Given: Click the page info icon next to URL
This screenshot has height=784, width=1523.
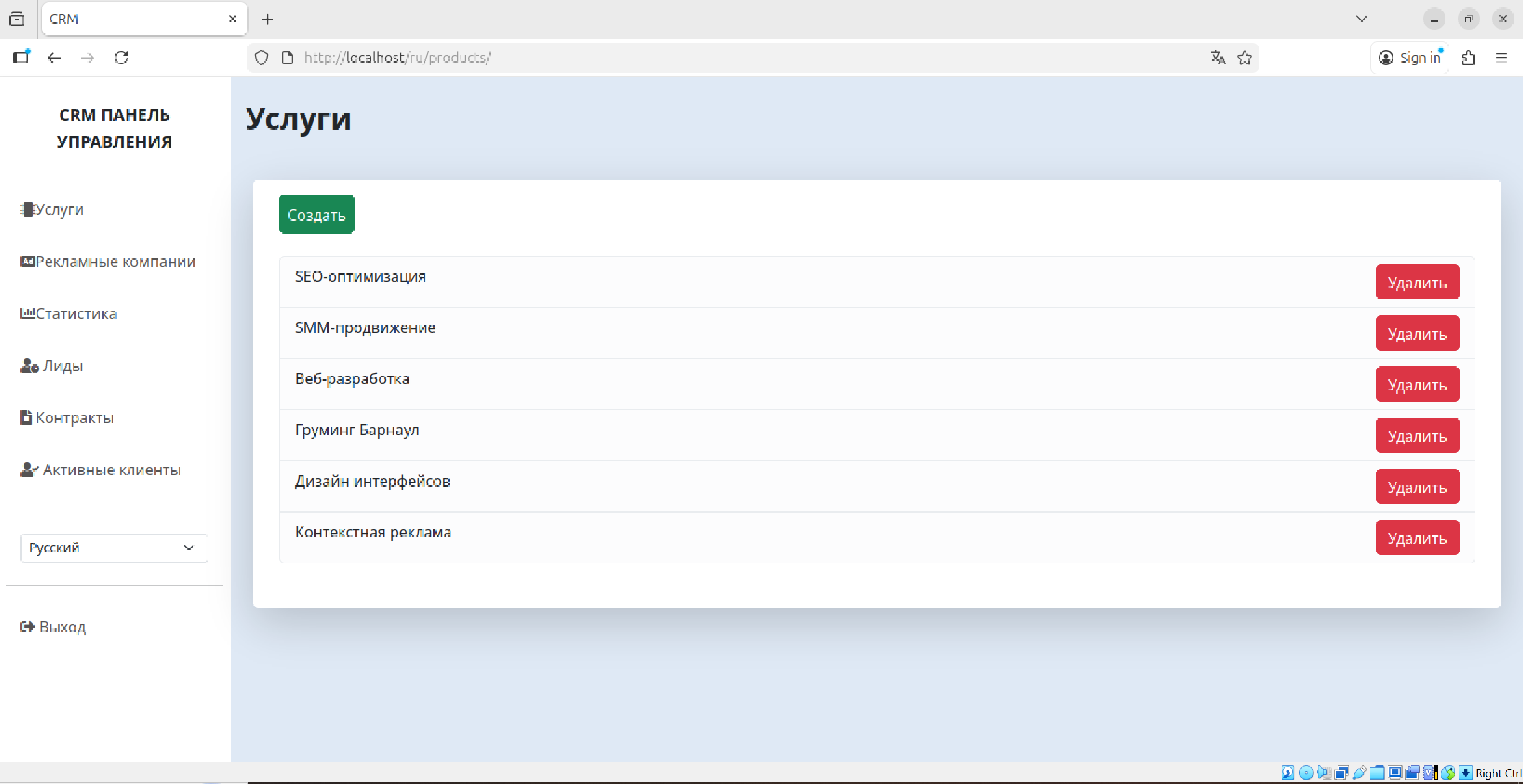Looking at the screenshot, I should [288, 58].
